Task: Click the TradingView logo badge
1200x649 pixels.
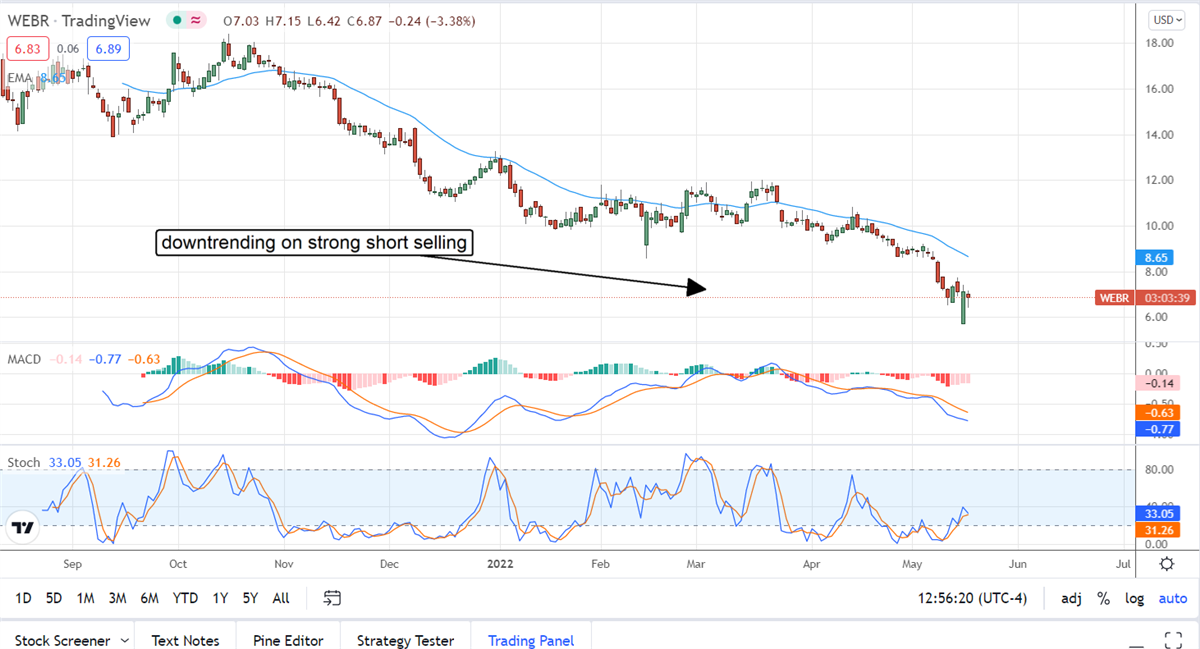Action: pos(24,528)
